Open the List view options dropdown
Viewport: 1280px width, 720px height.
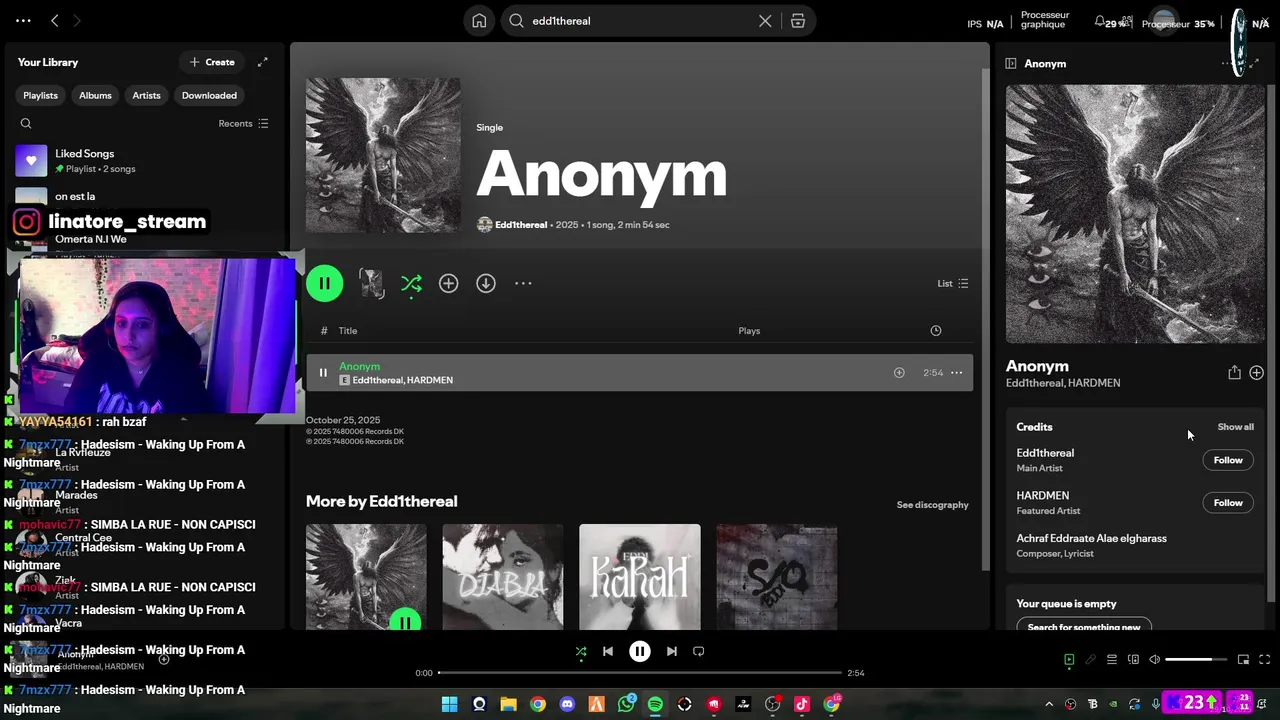coord(952,284)
